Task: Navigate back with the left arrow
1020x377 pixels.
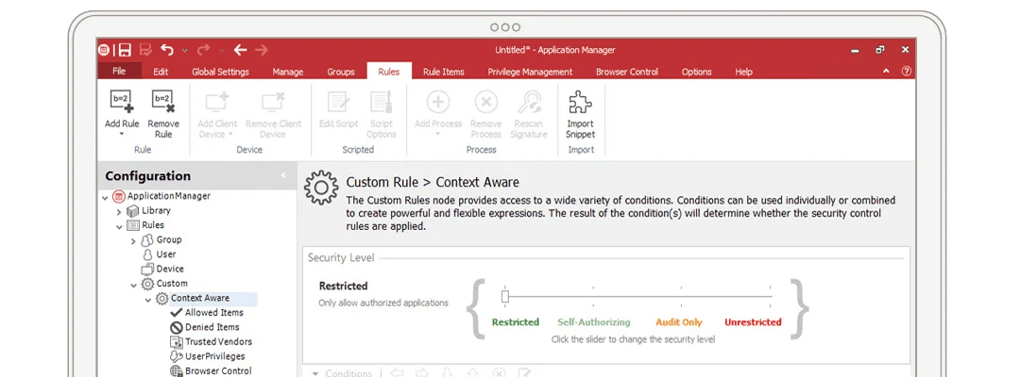Action: [241, 50]
